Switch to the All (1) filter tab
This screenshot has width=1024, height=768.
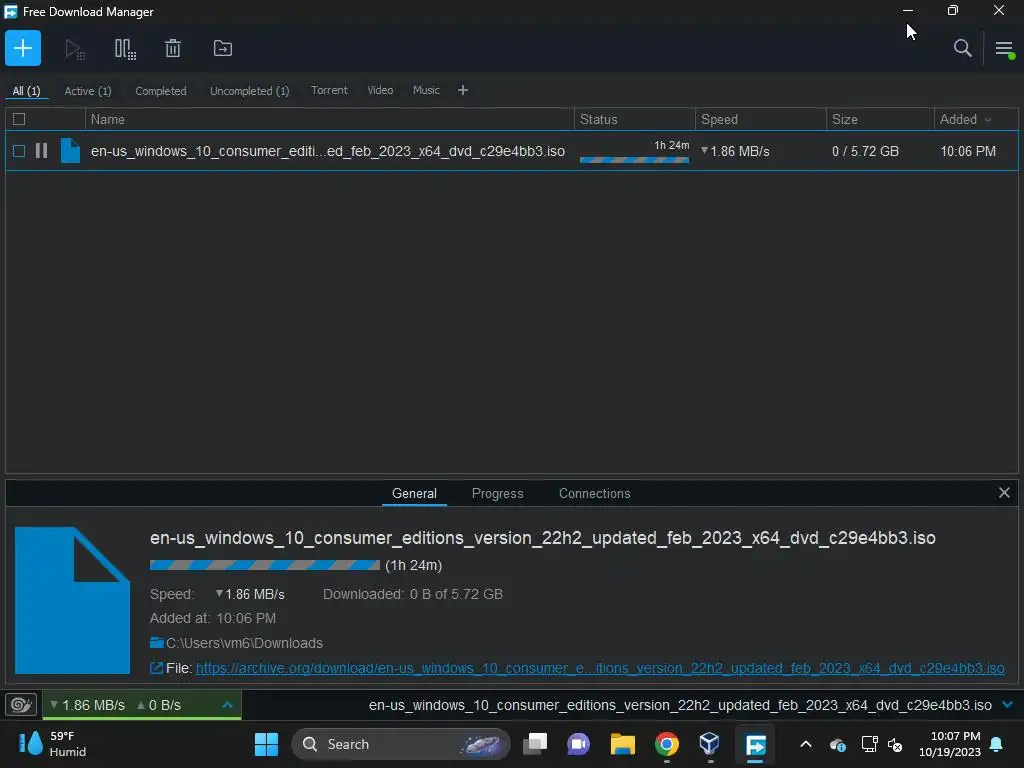26,91
